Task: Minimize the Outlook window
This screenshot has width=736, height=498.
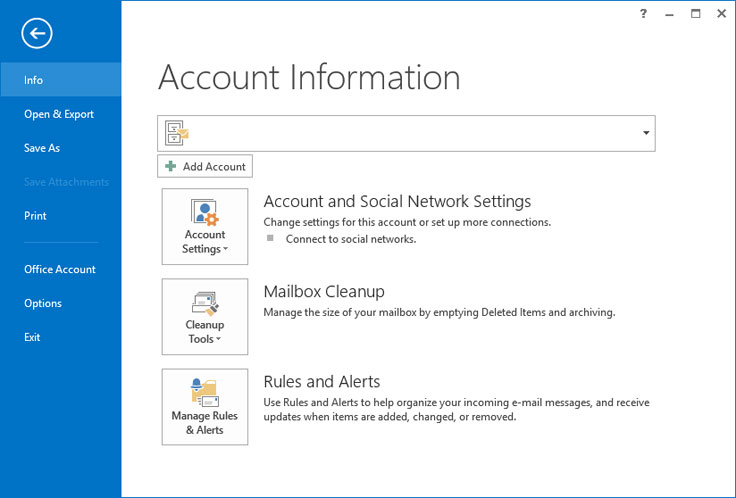Action: [x=669, y=15]
